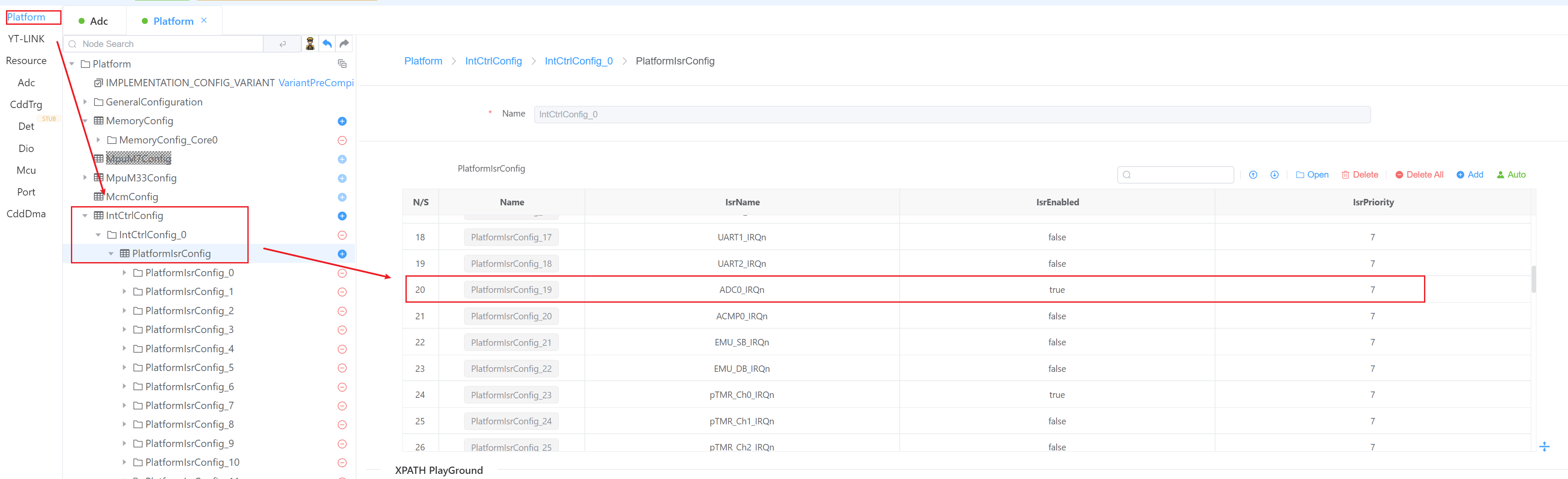The height and width of the screenshot is (479, 1568).
Task: Delete IntCtrlConfig_0 with its minus icon
Action: pos(342,235)
